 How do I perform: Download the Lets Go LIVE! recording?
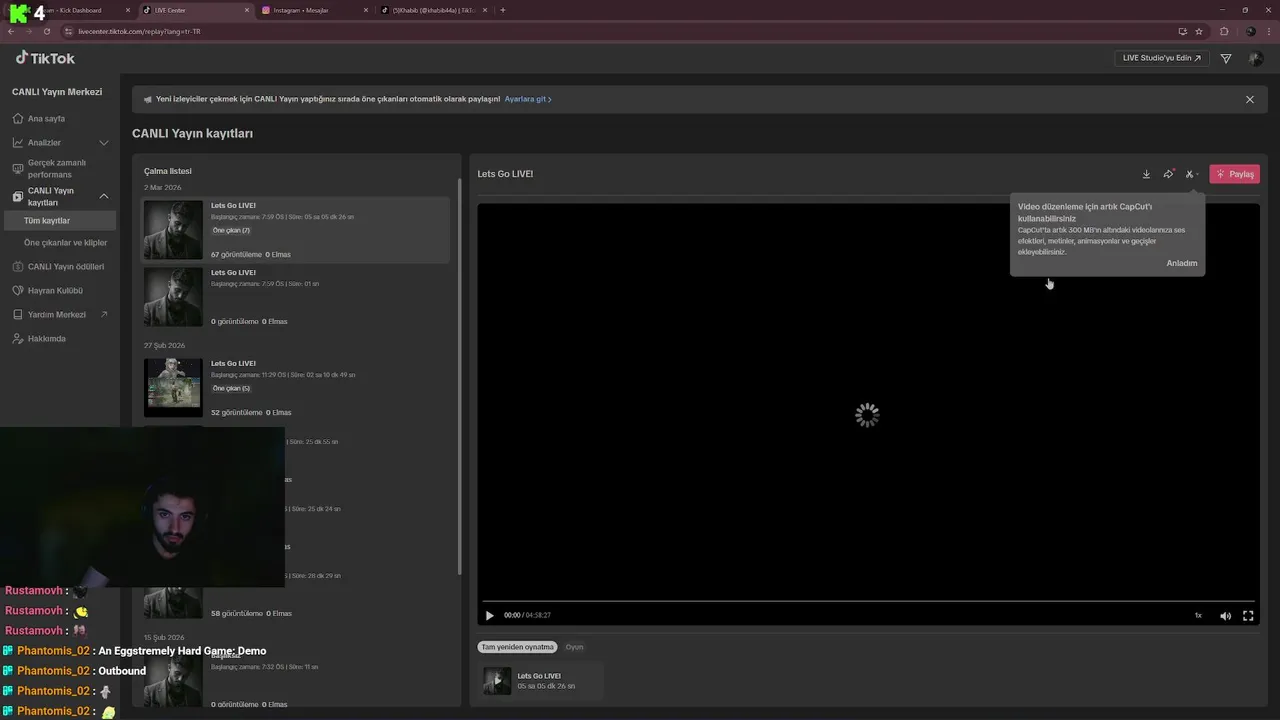tap(1146, 174)
